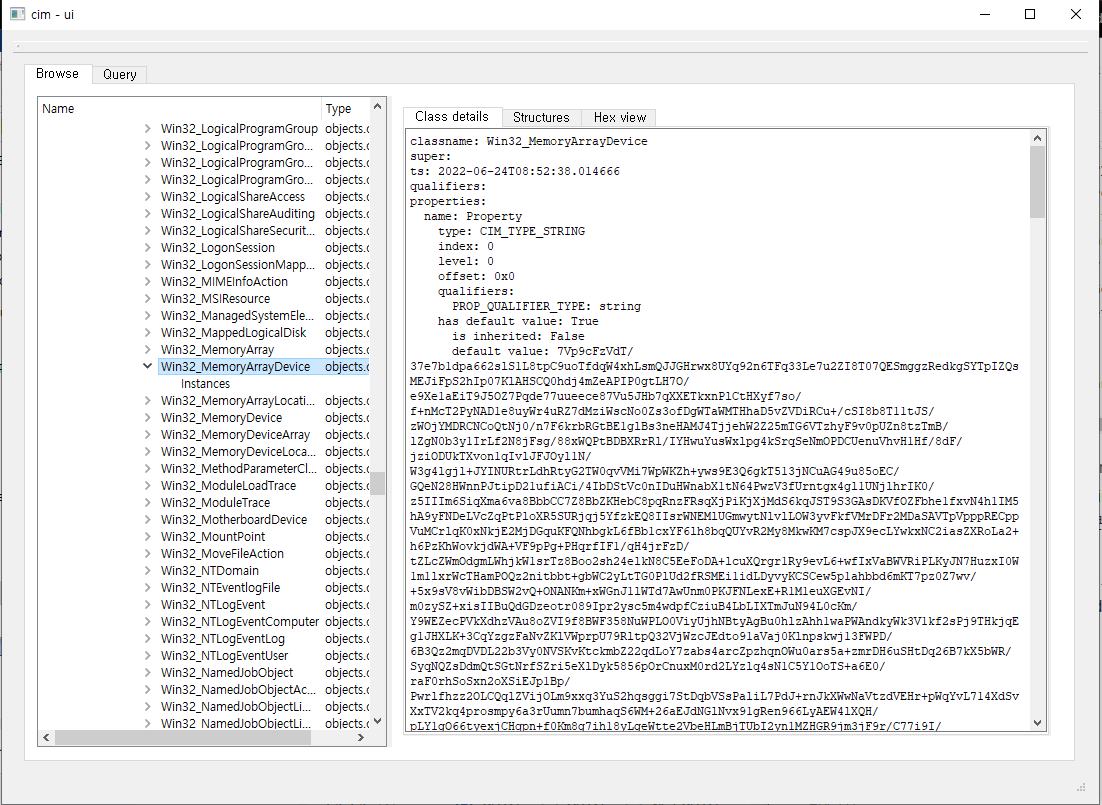Image resolution: width=1102 pixels, height=805 pixels.
Task: Click class details scrollbar thumb
Action: point(1037,182)
